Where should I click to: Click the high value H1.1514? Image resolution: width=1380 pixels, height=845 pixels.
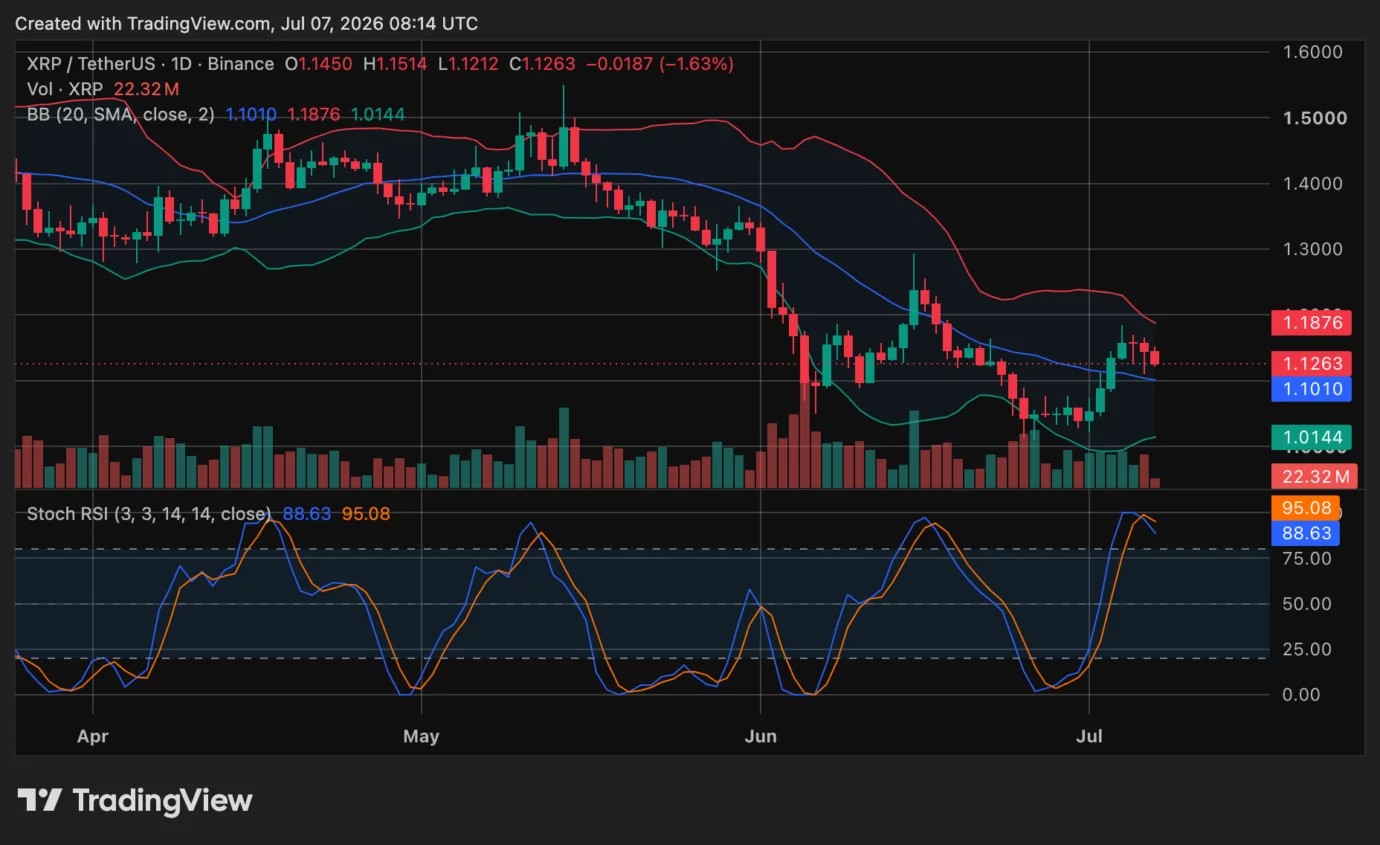(395, 64)
